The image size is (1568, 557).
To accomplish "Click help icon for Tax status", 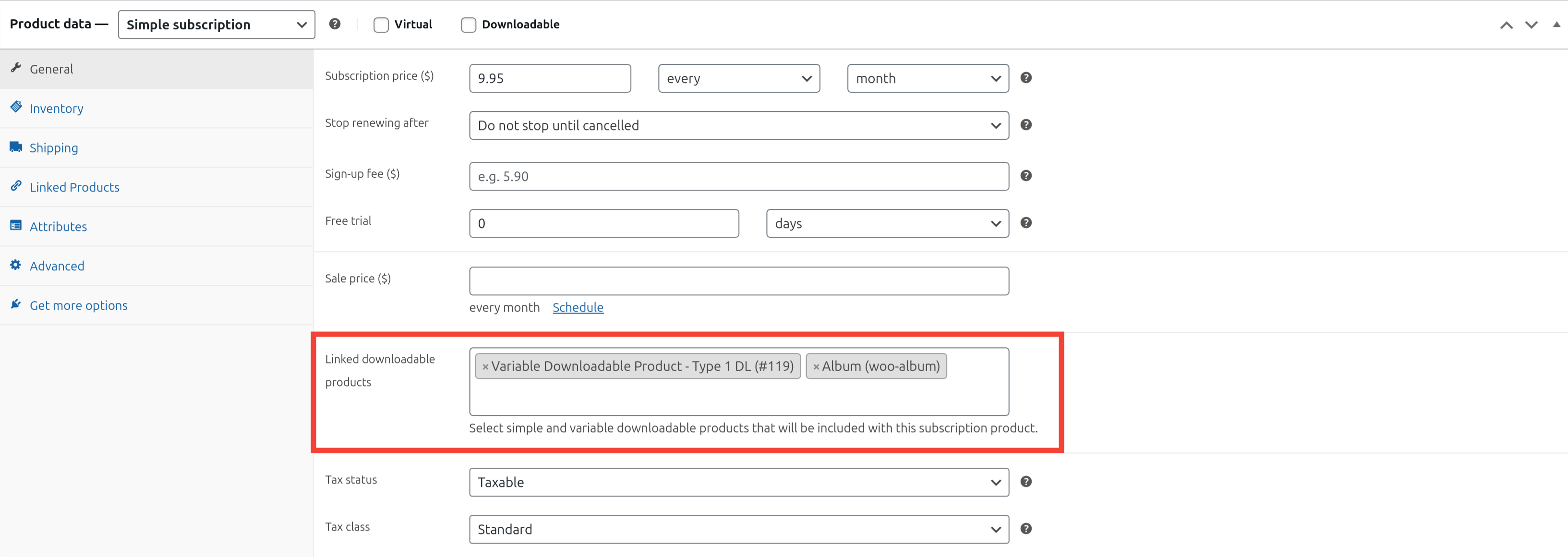I will tap(1025, 482).
